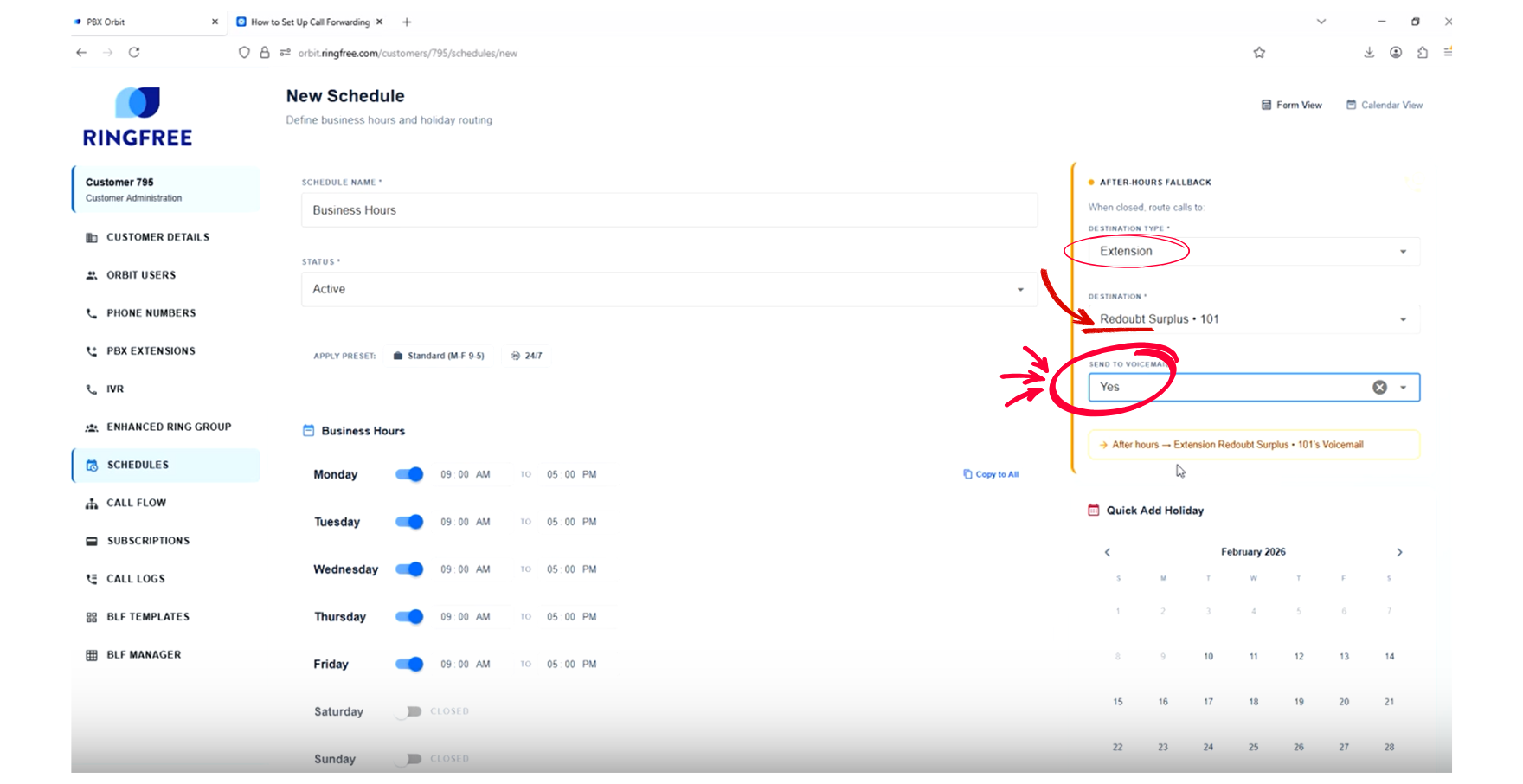Switch to How to Set Up Call Forwarding tab
The height and width of the screenshot is (784, 1523).
pyautogui.click(x=310, y=22)
